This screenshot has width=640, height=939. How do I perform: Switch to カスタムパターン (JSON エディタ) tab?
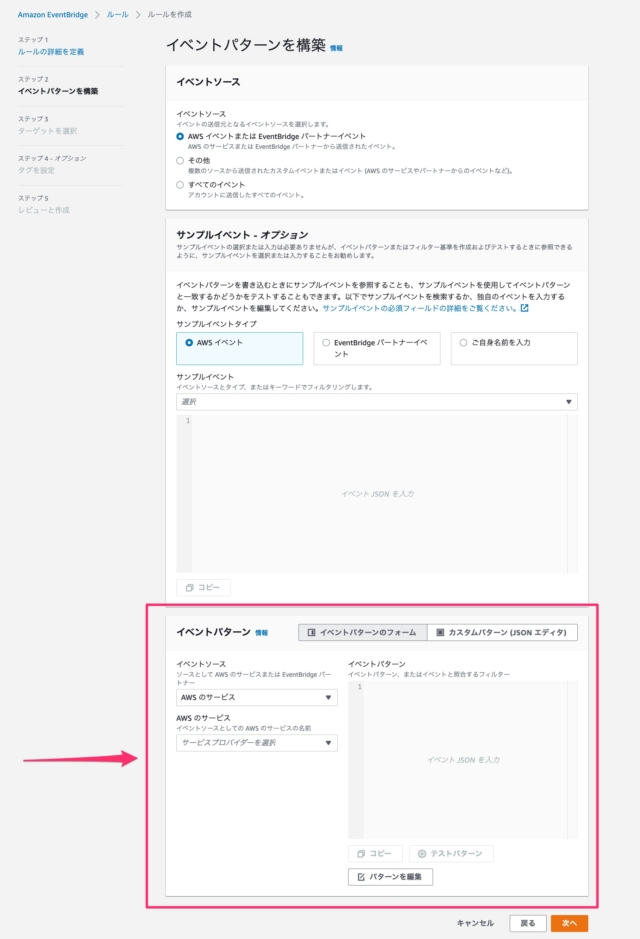(x=502, y=632)
